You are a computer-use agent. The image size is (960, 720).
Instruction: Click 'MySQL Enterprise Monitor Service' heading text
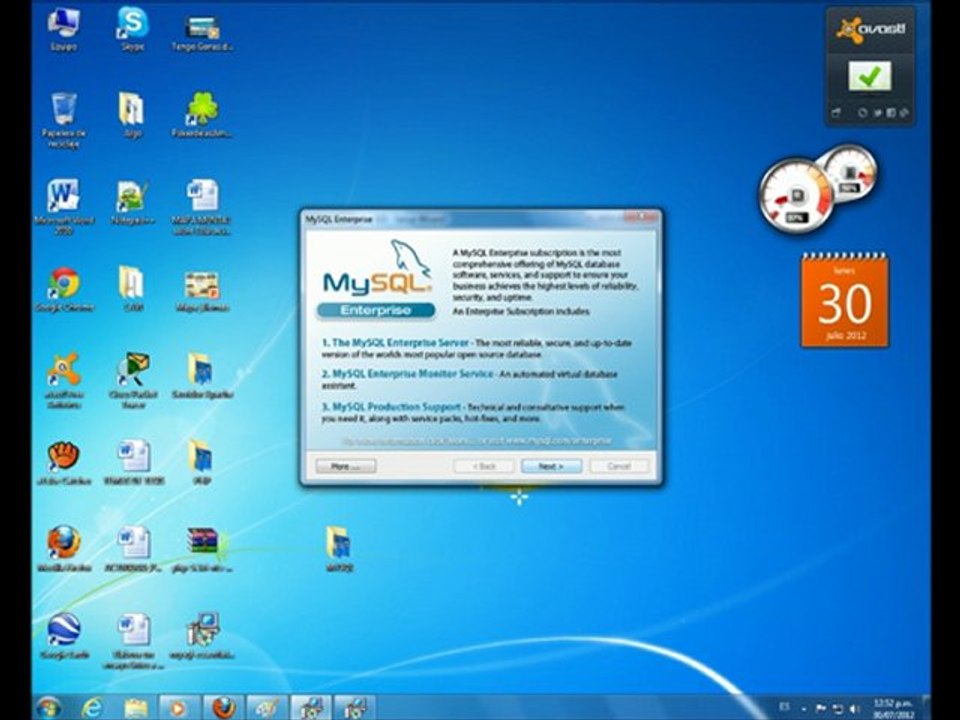(413, 373)
